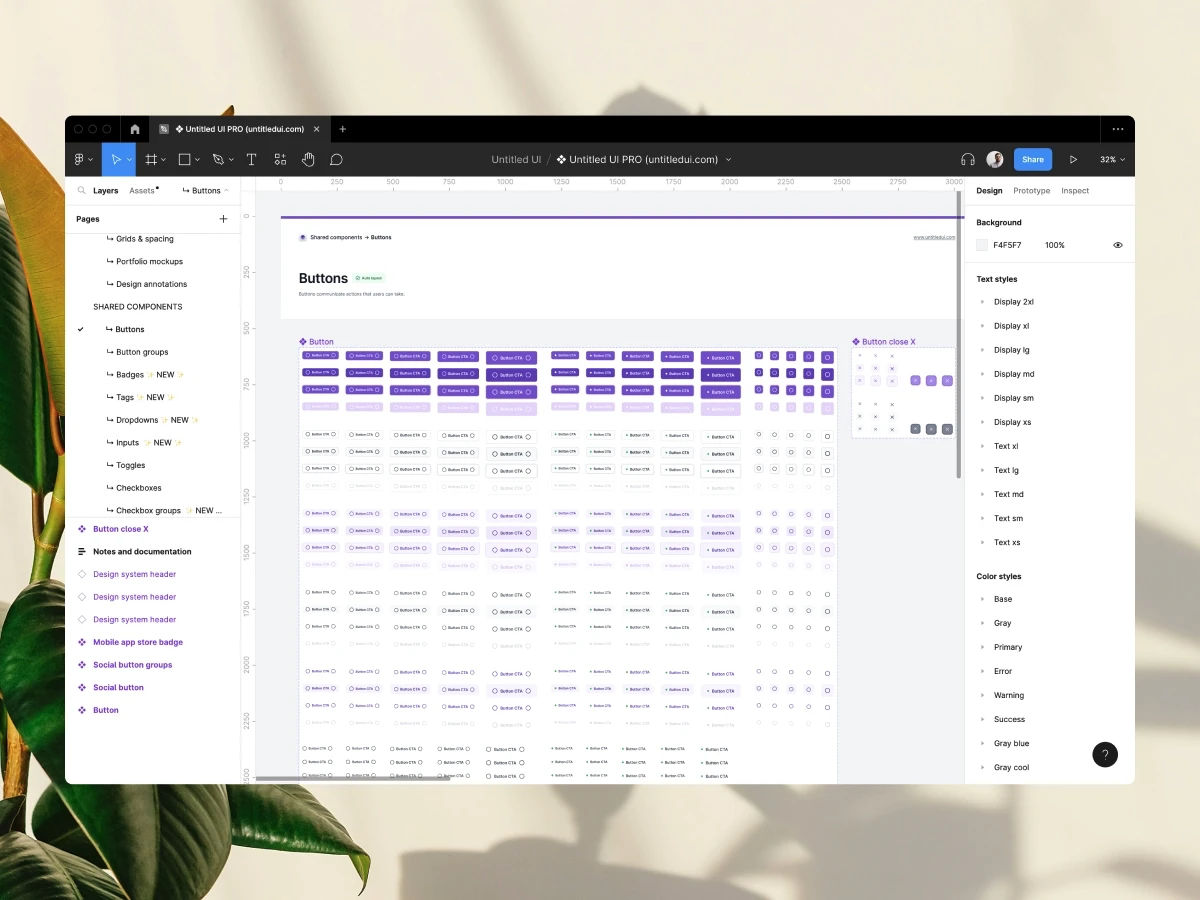Expand the Primary color style group
1200x900 pixels.
(x=981, y=647)
